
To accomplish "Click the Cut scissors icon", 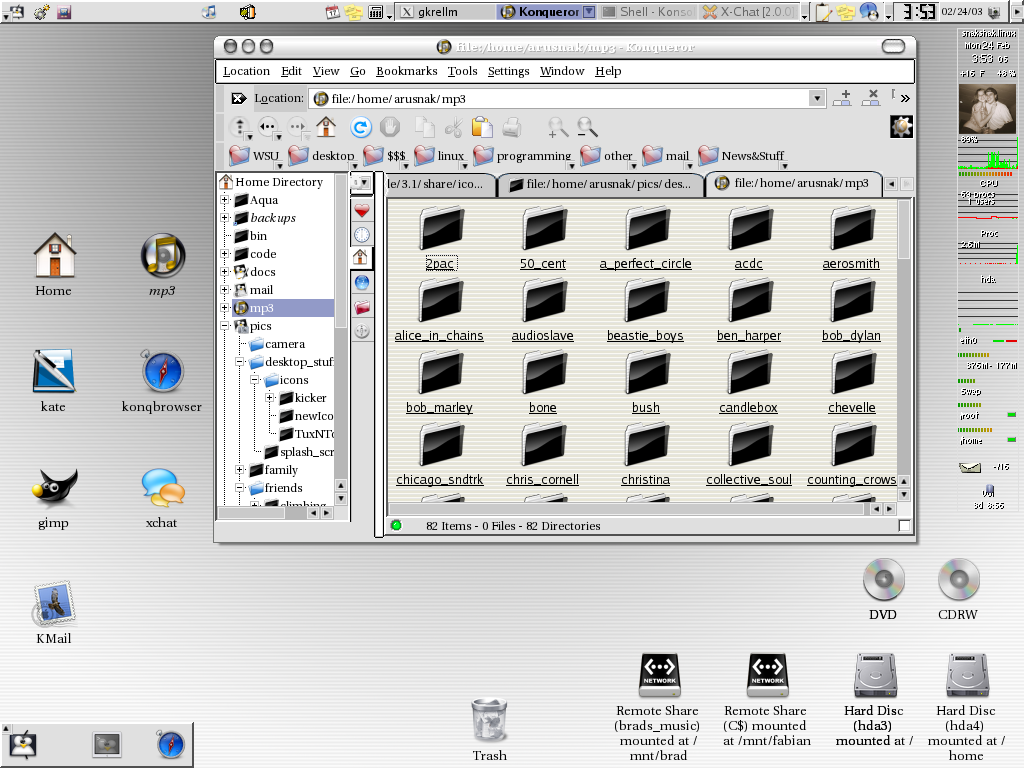I will pos(453,127).
